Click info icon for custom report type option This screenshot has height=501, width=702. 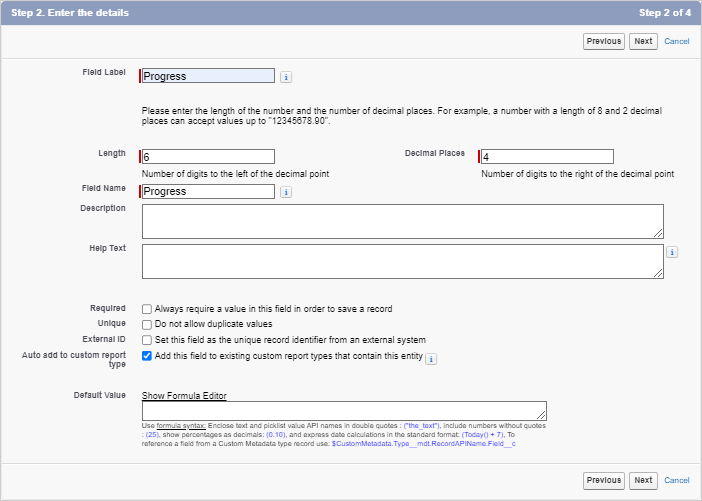pos(432,358)
